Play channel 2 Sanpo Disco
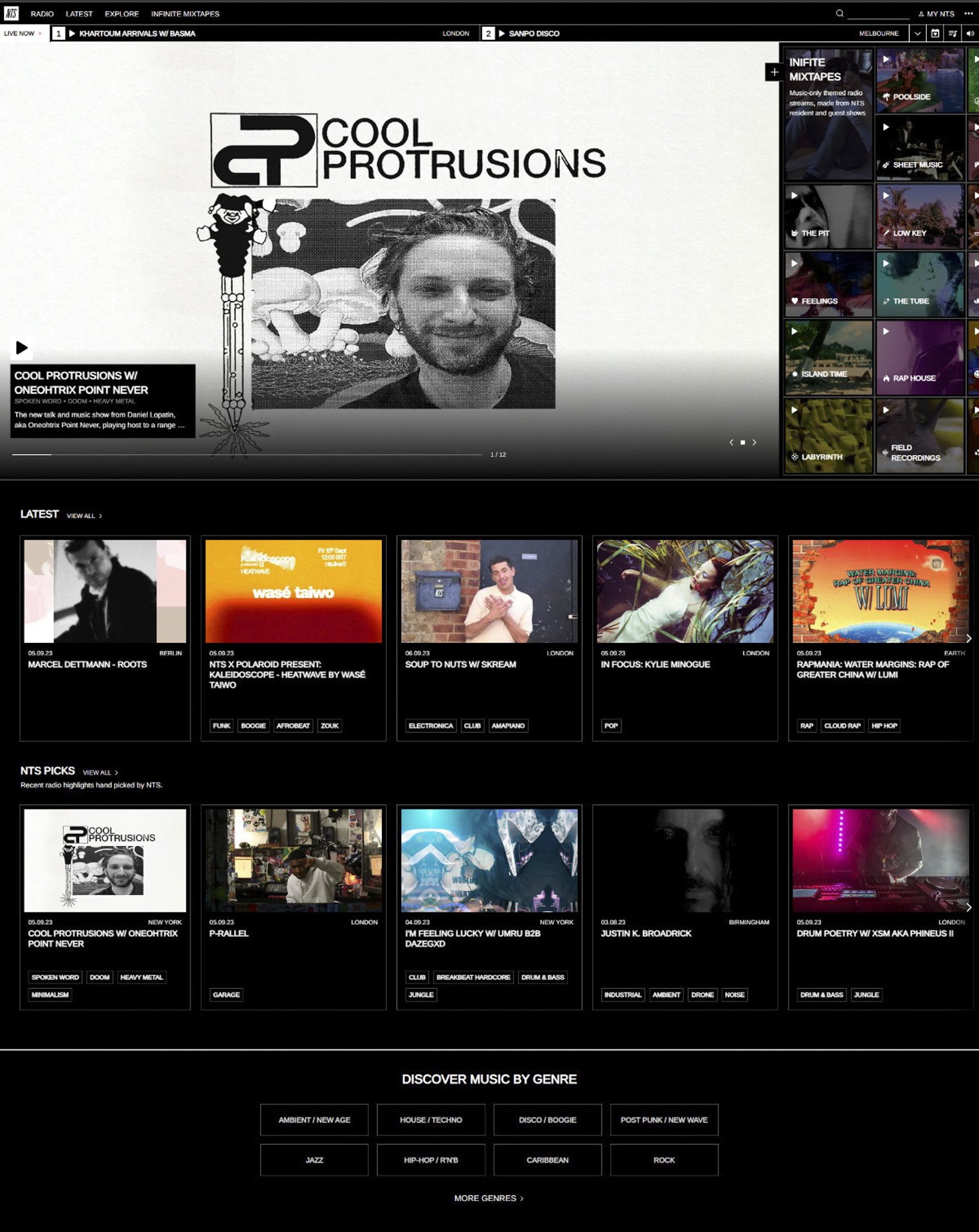979x1232 pixels. 502,33
